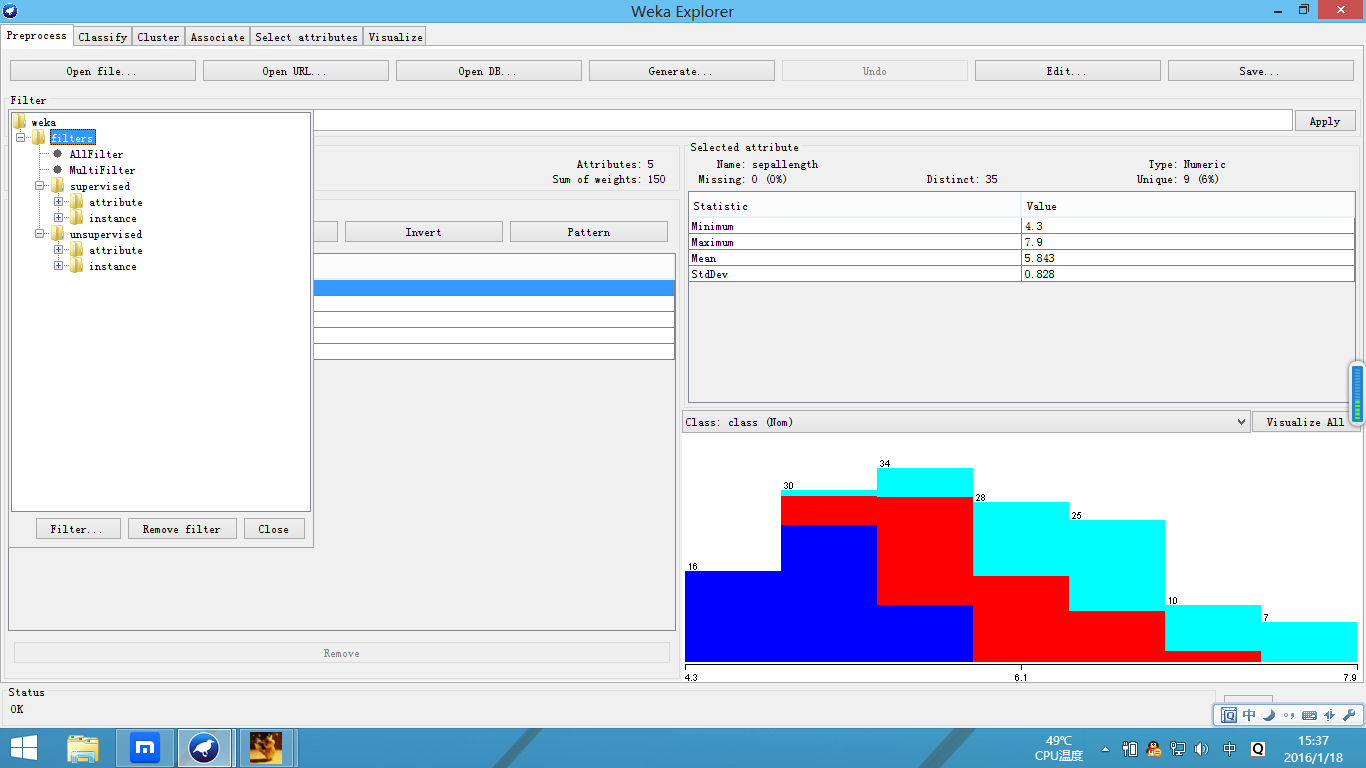The width and height of the screenshot is (1366, 768).
Task: Click the Value column header
Action: 1188,206
